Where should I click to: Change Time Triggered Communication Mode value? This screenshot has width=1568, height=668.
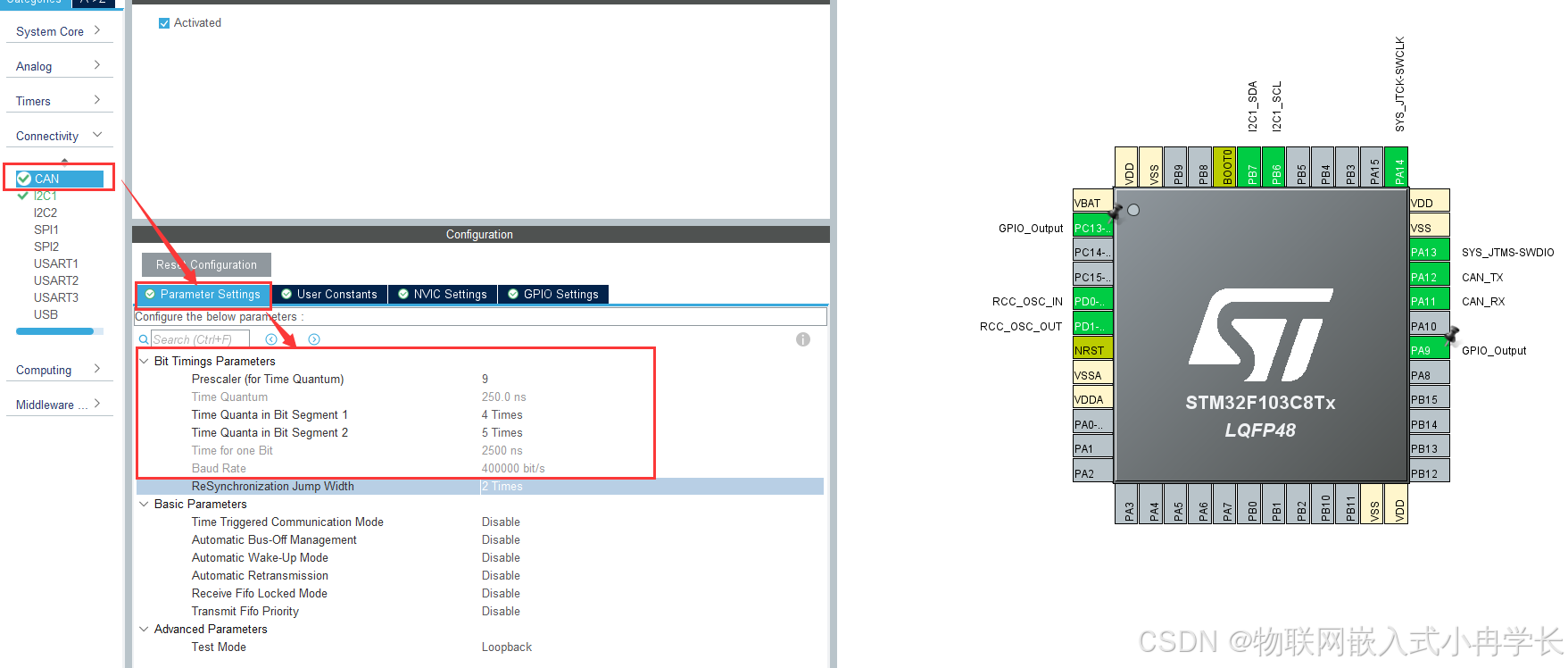(501, 522)
